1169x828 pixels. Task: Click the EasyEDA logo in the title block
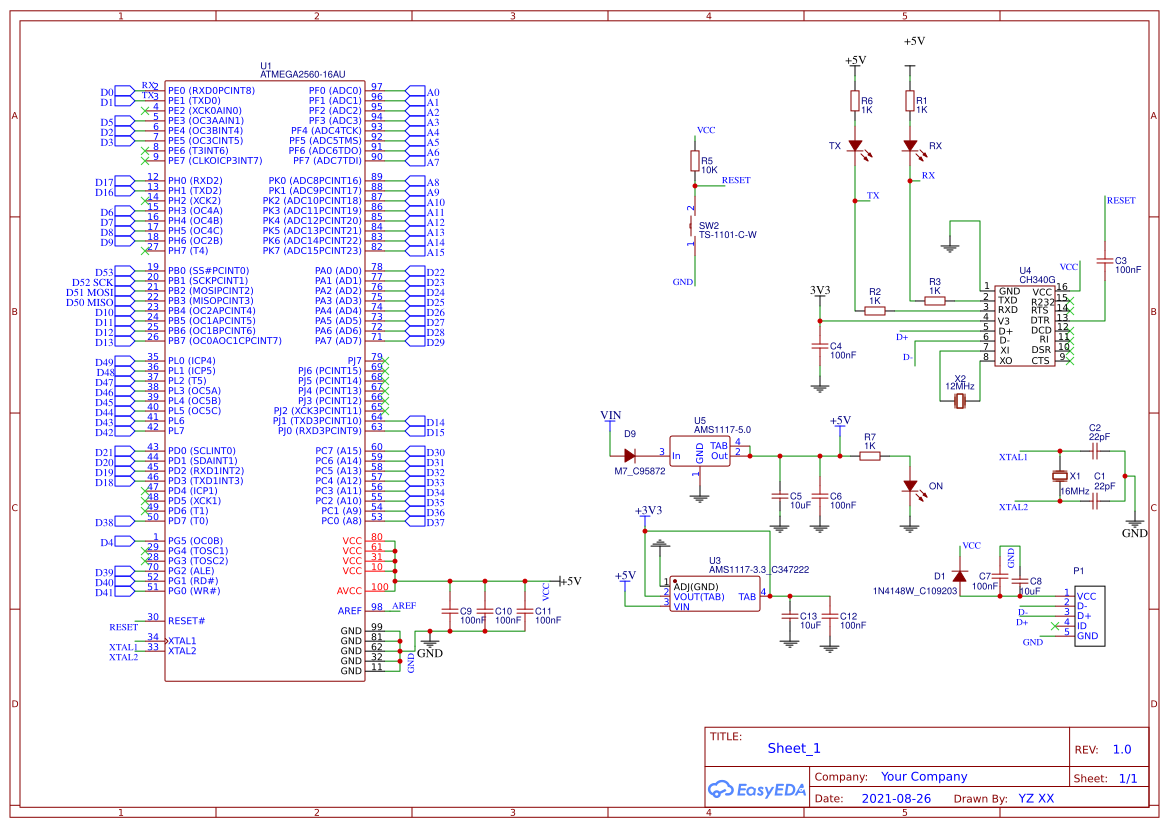coord(758,790)
